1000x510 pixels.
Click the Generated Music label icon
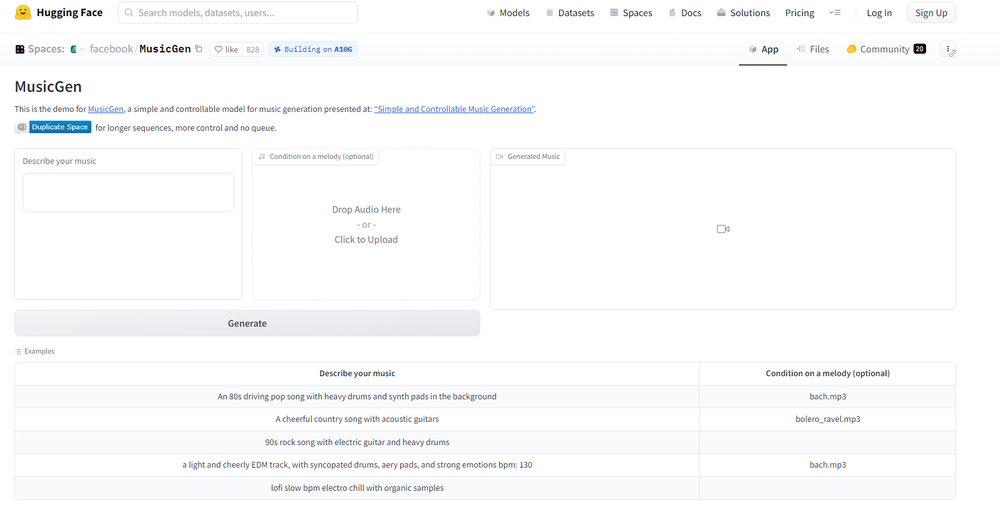[x=499, y=156]
